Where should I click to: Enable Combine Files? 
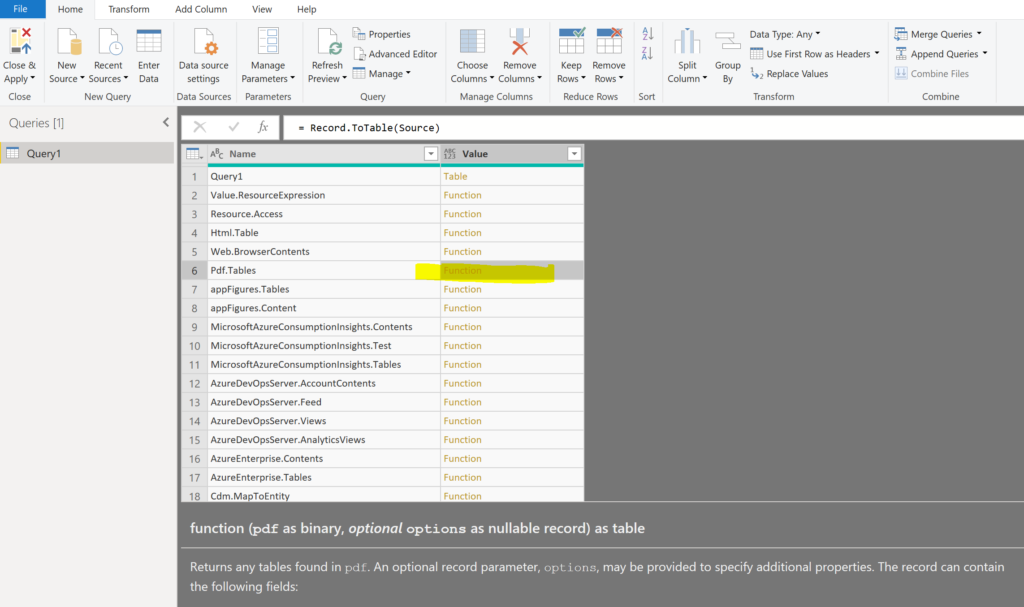coord(930,73)
